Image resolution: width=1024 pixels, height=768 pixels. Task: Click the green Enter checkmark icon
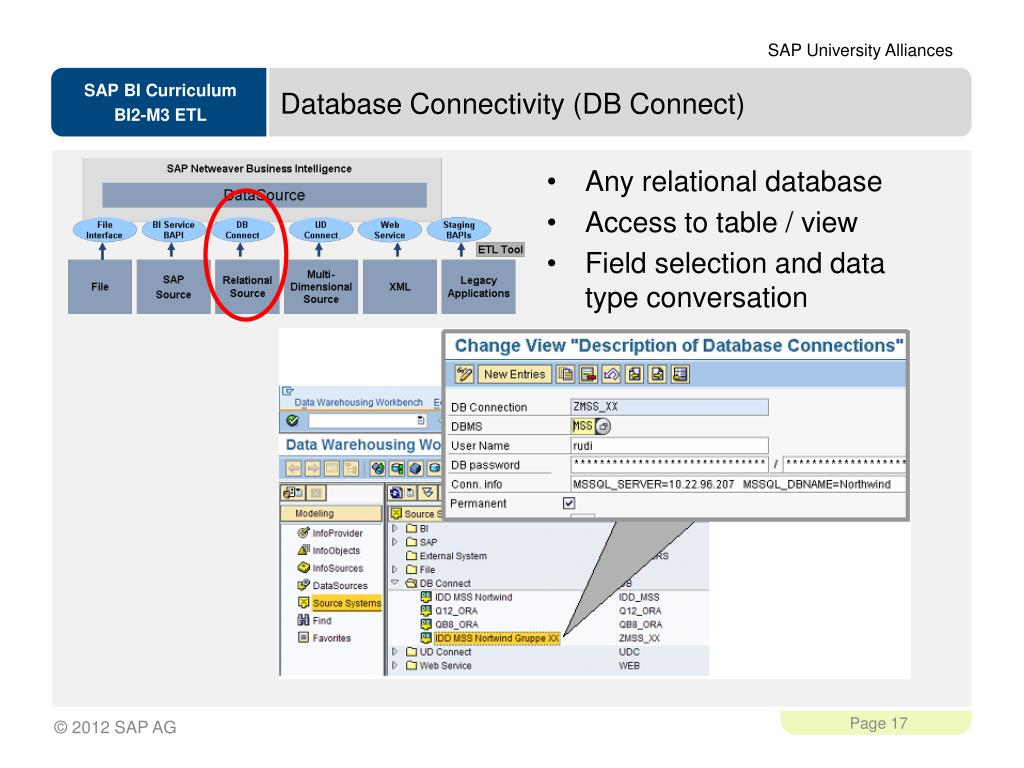tap(293, 421)
